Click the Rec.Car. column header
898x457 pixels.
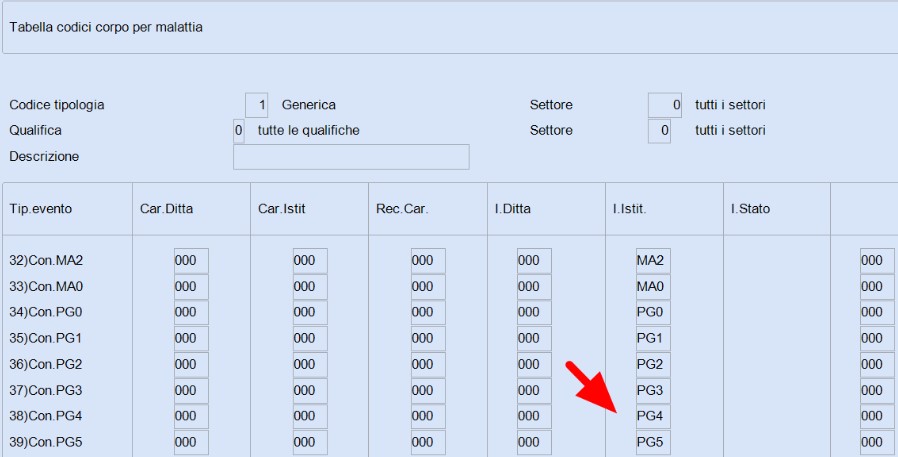(401, 209)
